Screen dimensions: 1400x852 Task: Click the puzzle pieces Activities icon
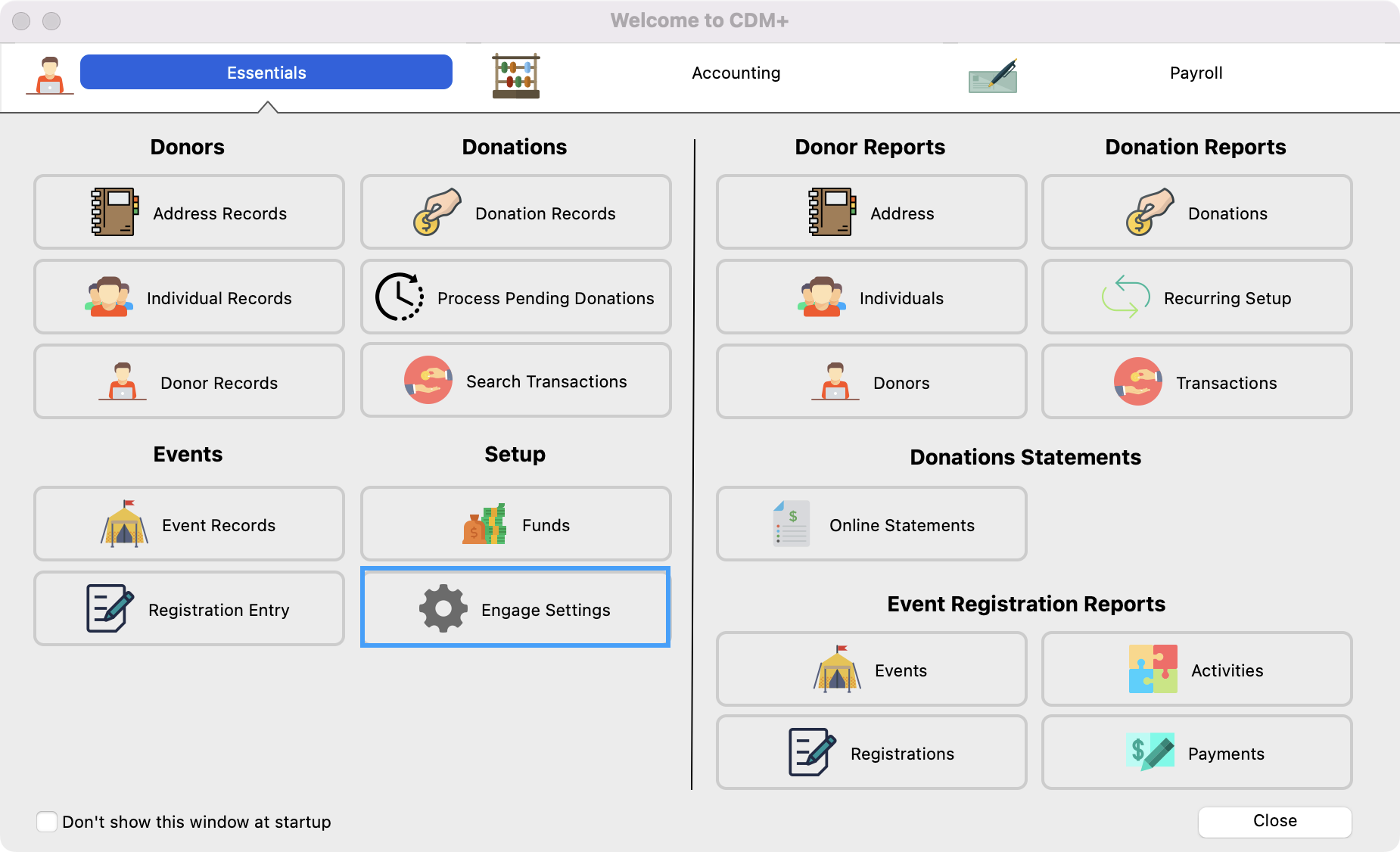(1153, 669)
